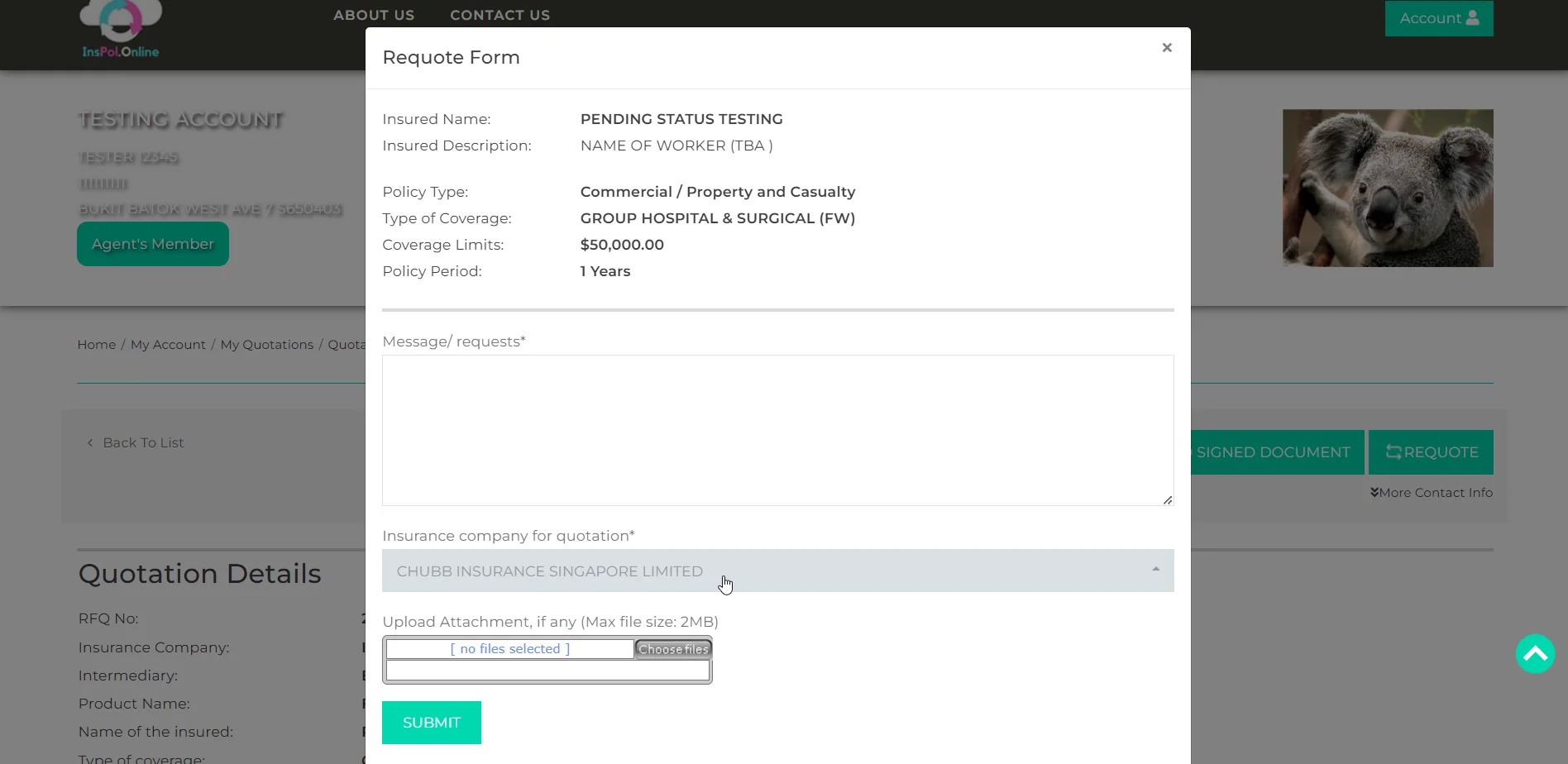Open CONTACT US menu item
Screen dimensions: 1568x764
[500, 15]
